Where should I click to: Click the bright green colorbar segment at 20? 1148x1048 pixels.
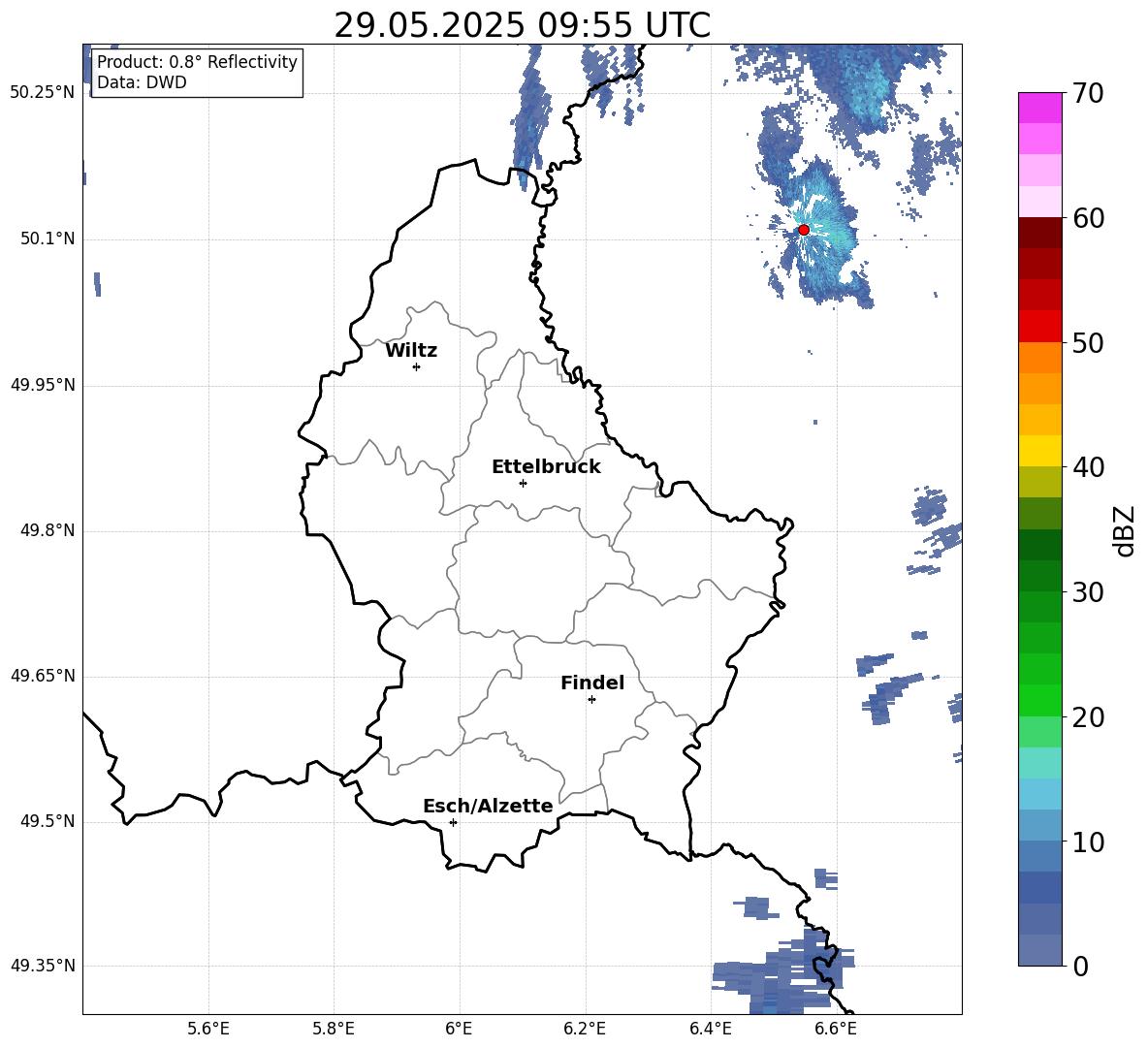(1039, 700)
